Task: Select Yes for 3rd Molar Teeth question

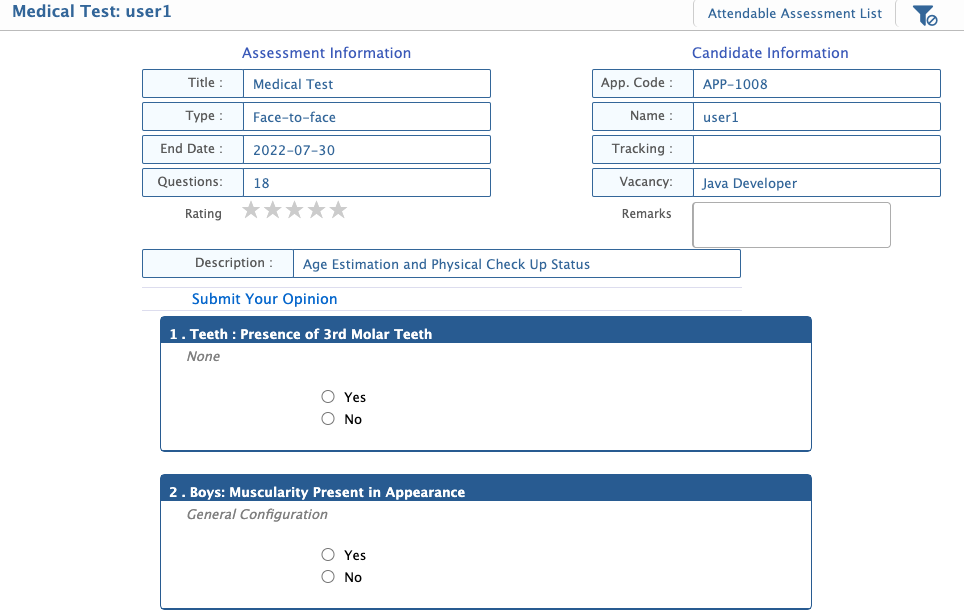Action: (328, 397)
